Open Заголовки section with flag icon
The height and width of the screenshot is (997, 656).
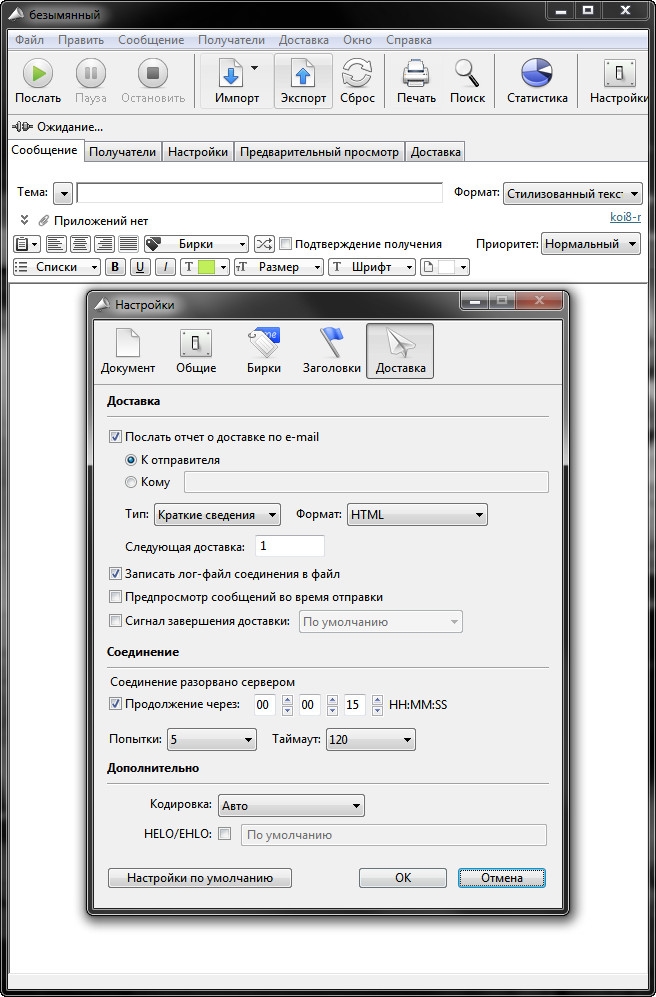point(332,345)
